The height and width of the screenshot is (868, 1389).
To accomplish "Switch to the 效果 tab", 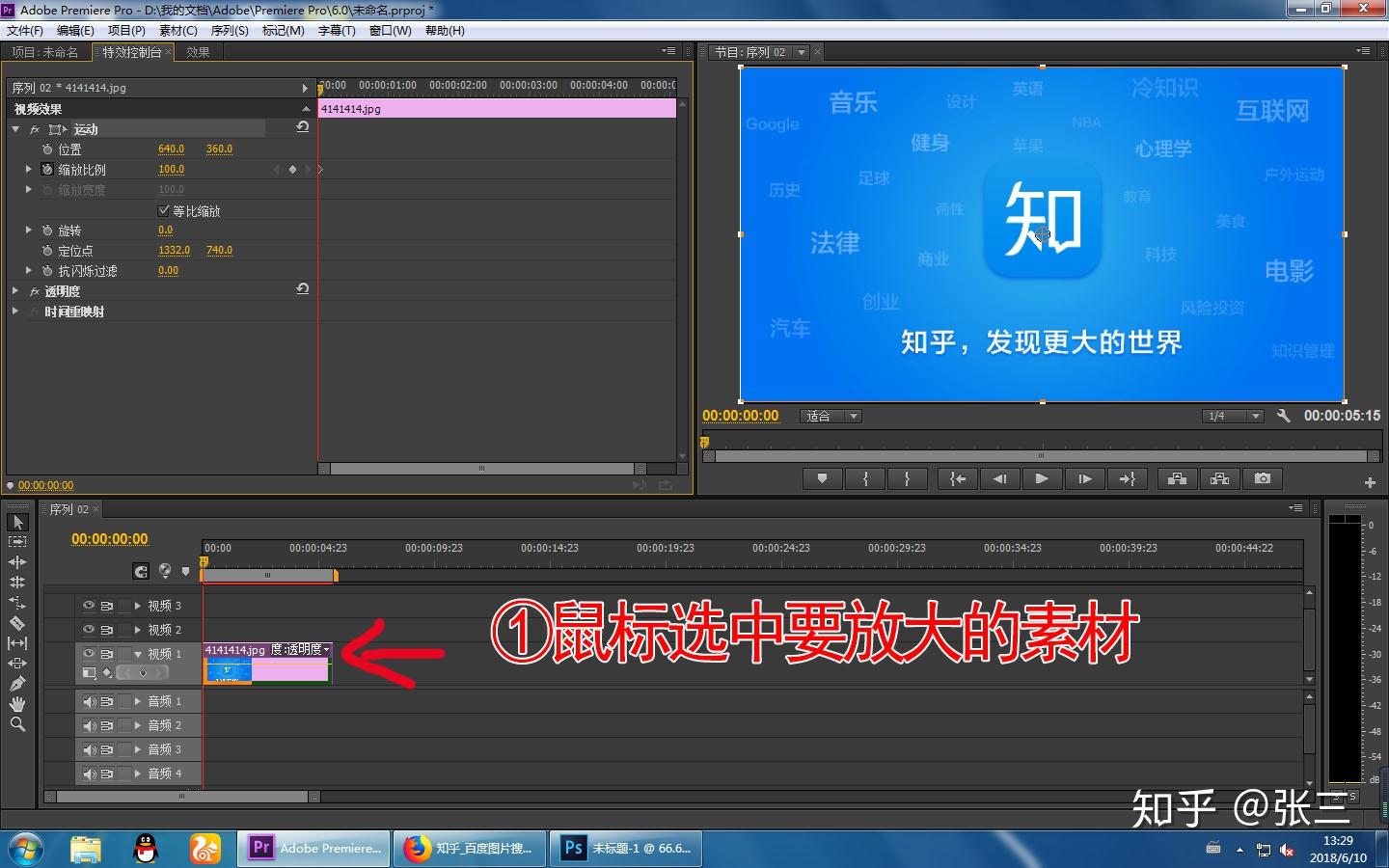I will pyautogui.click(x=198, y=52).
